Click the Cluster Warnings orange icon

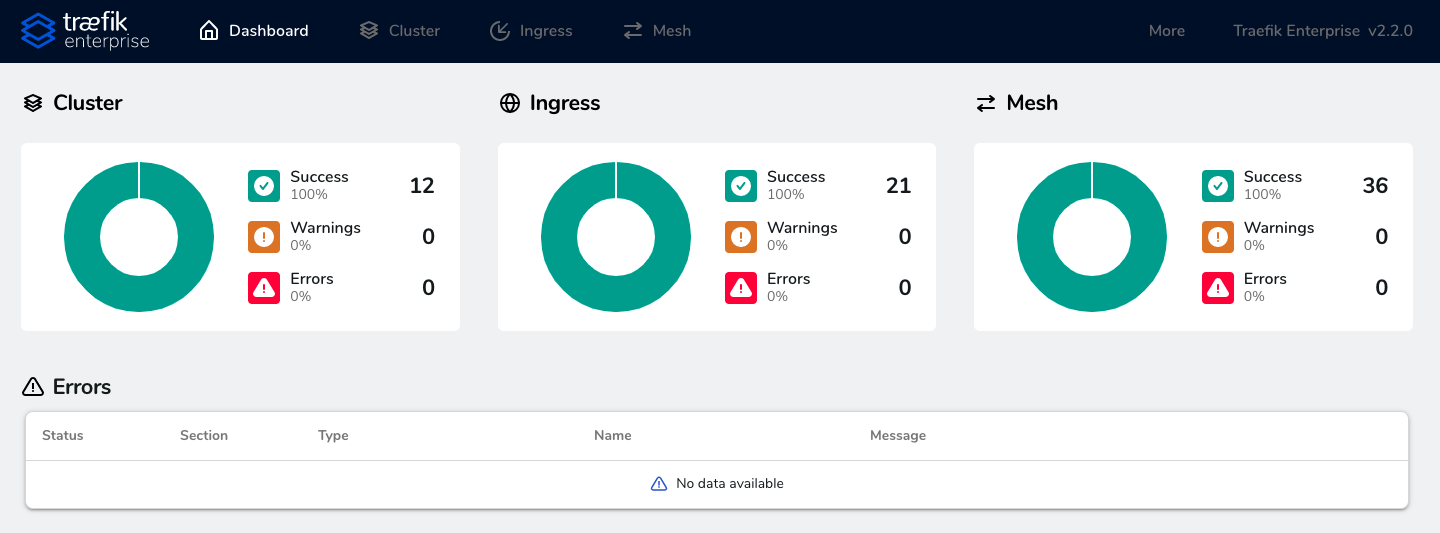pyautogui.click(x=264, y=237)
